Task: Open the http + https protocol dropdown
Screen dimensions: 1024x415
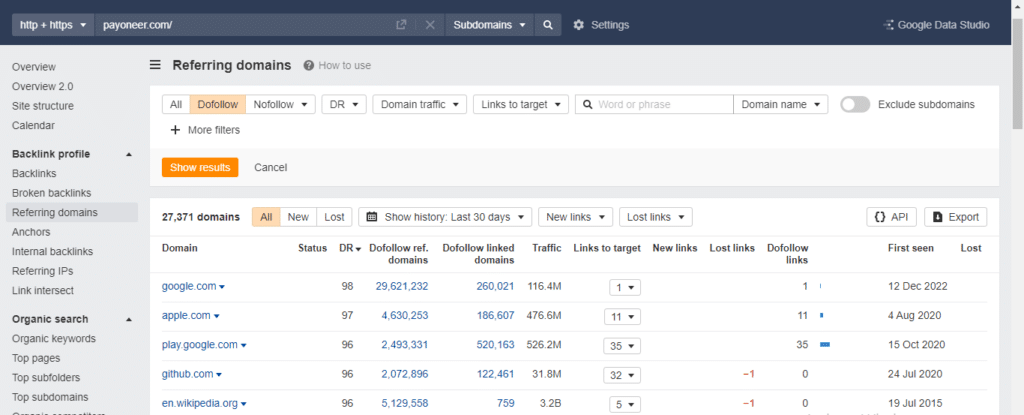Action: [53, 25]
